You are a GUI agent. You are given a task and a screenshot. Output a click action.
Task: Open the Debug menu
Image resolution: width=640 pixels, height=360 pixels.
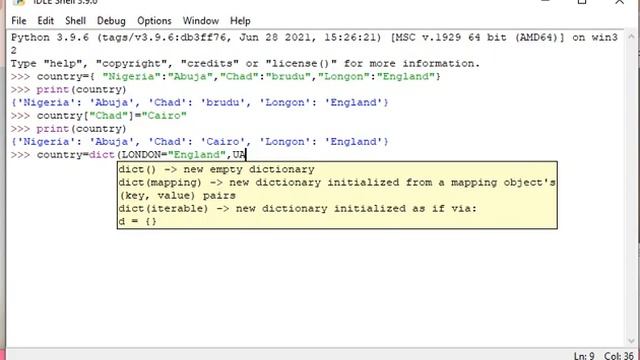click(x=111, y=21)
